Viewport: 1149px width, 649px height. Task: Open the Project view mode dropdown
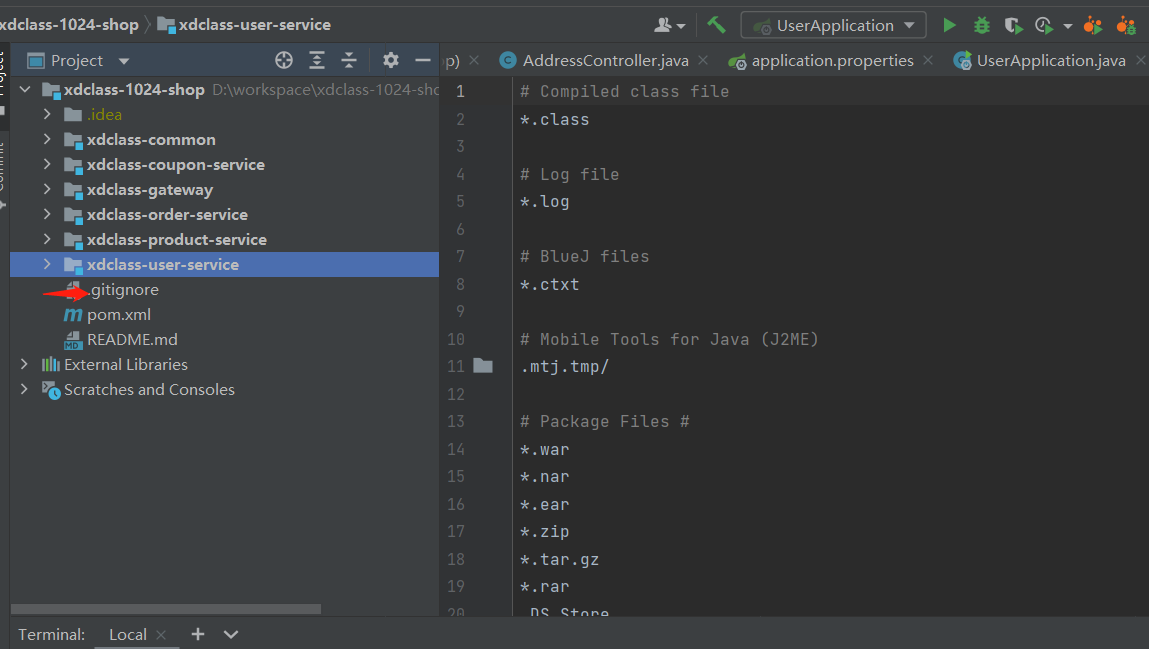[x=124, y=61]
